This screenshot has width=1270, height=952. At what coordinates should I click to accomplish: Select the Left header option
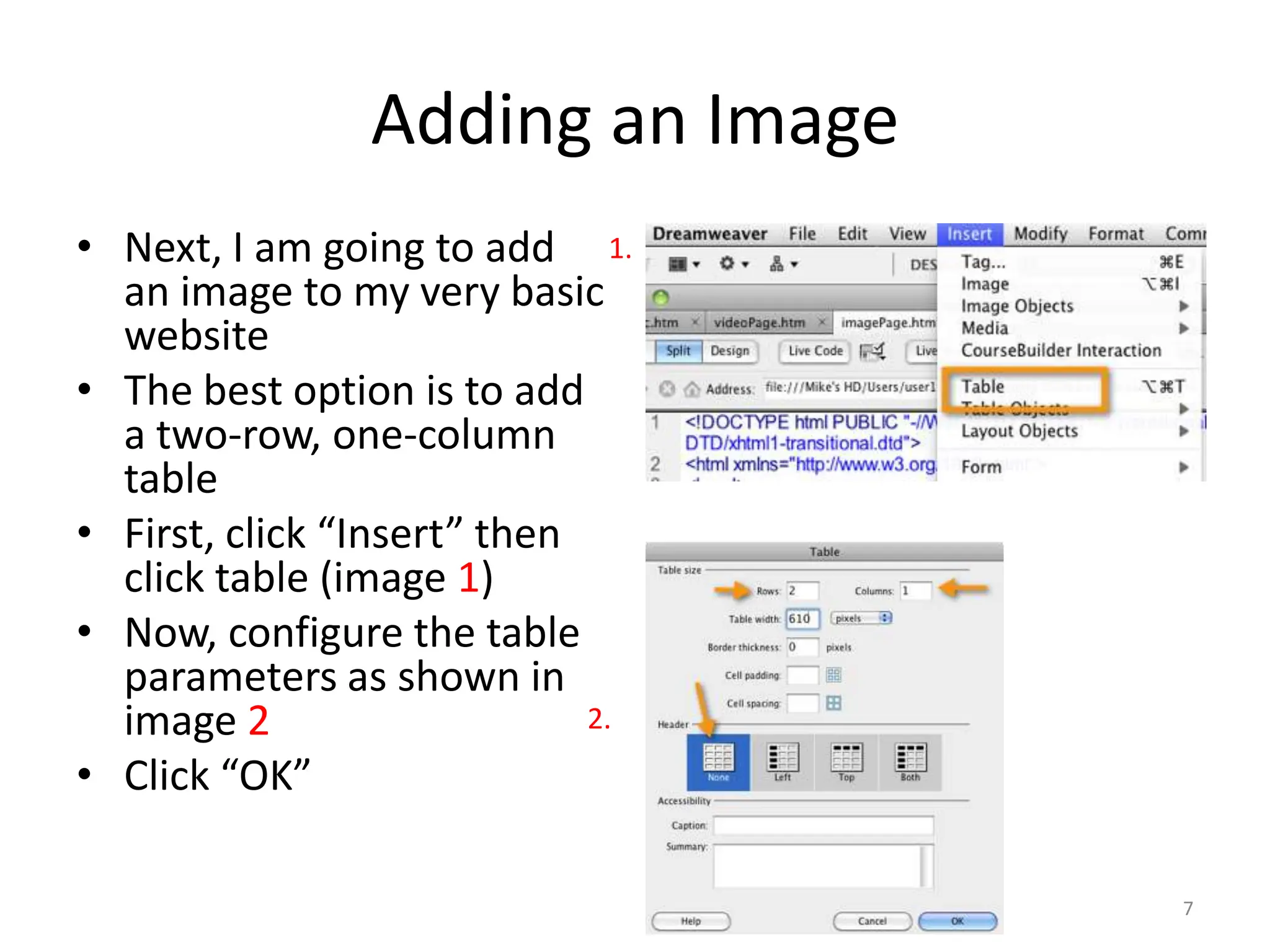(782, 762)
